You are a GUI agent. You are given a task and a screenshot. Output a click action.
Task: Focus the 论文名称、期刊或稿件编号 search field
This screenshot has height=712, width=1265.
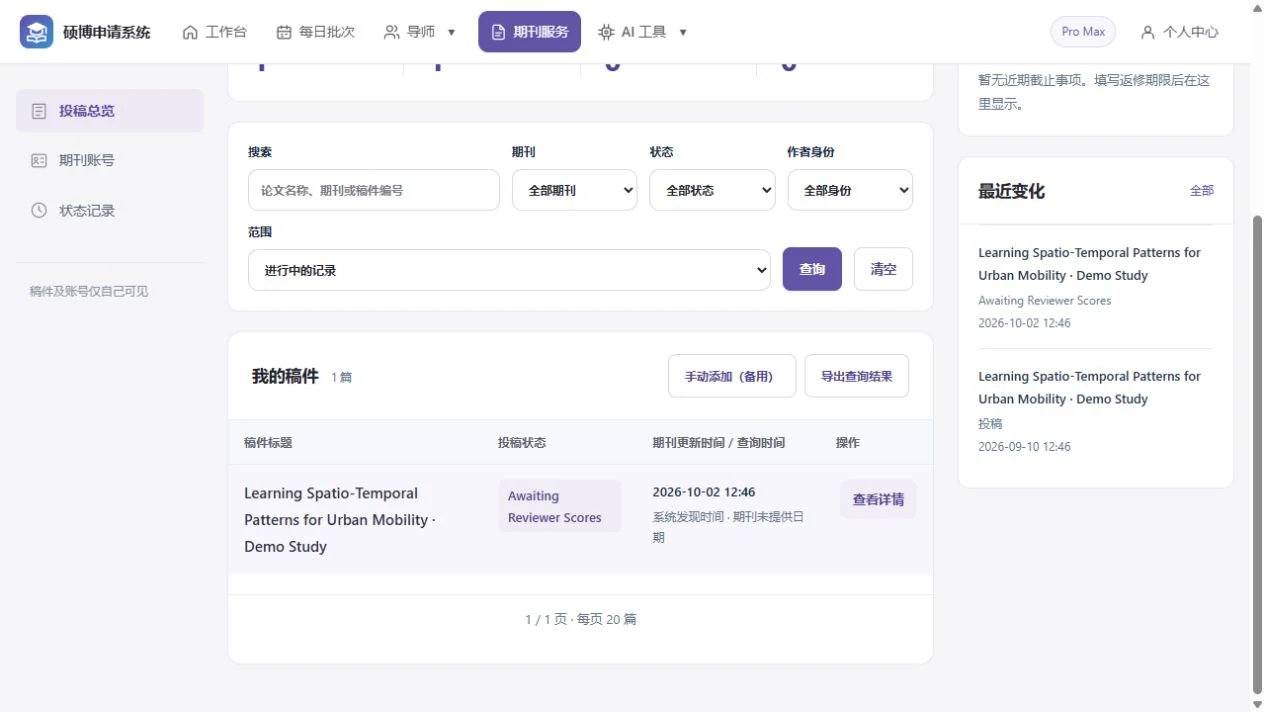(374, 190)
